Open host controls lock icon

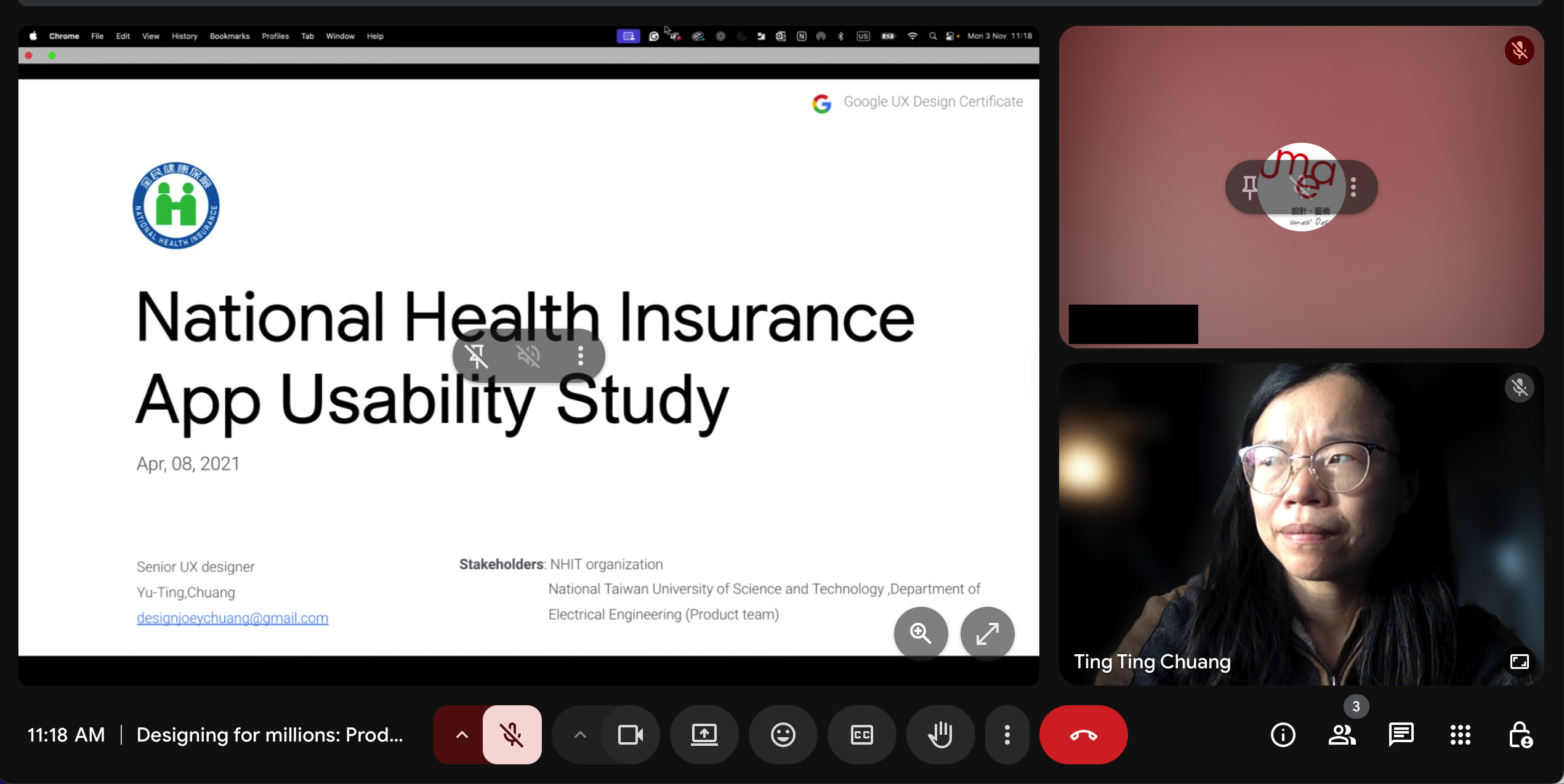click(x=1520, y=734)
